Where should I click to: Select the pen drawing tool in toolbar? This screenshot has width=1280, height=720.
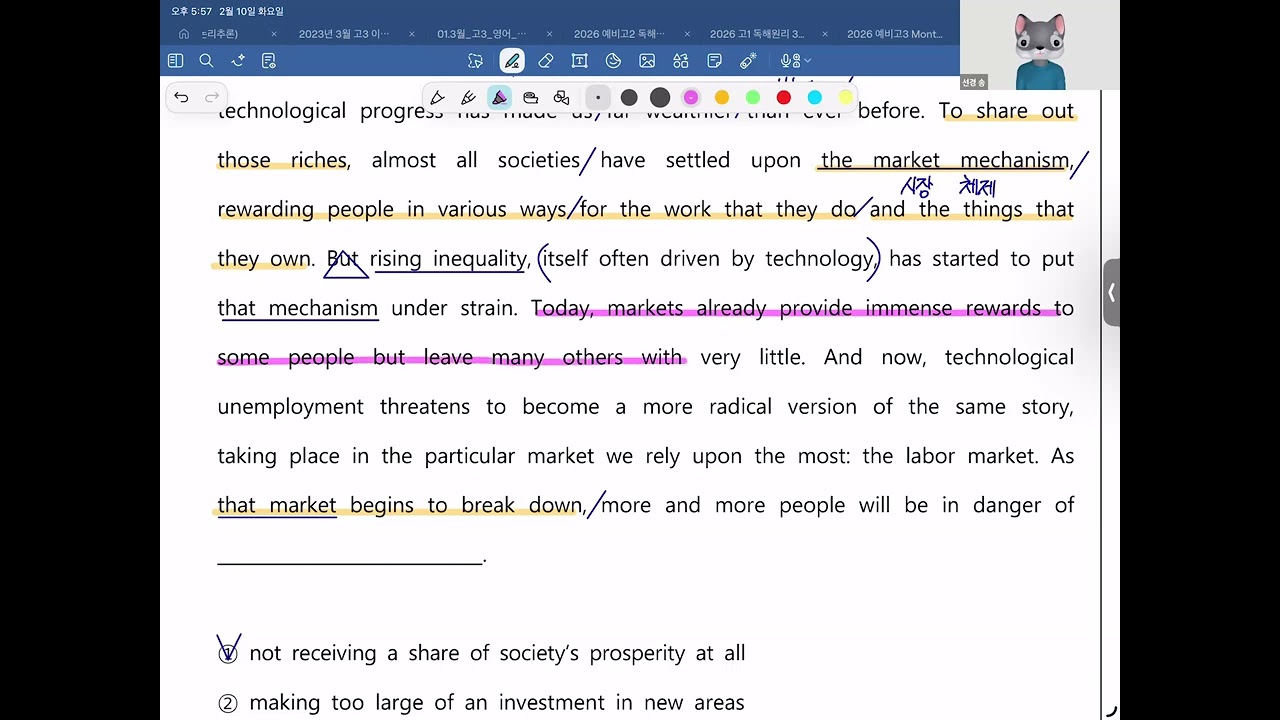pos(512,61)
